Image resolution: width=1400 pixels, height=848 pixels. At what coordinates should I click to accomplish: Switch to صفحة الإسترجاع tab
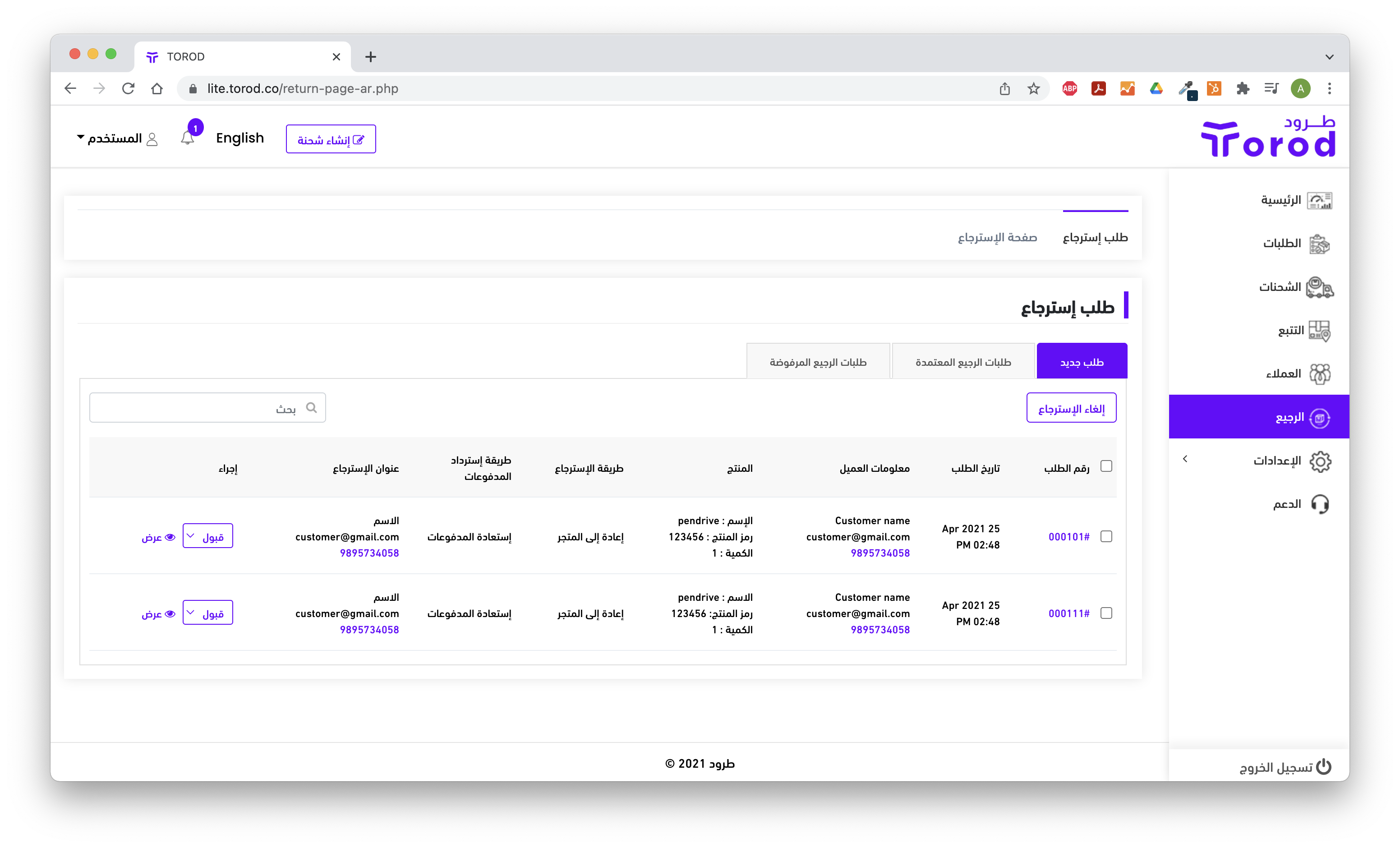click(x=997, y=237)
